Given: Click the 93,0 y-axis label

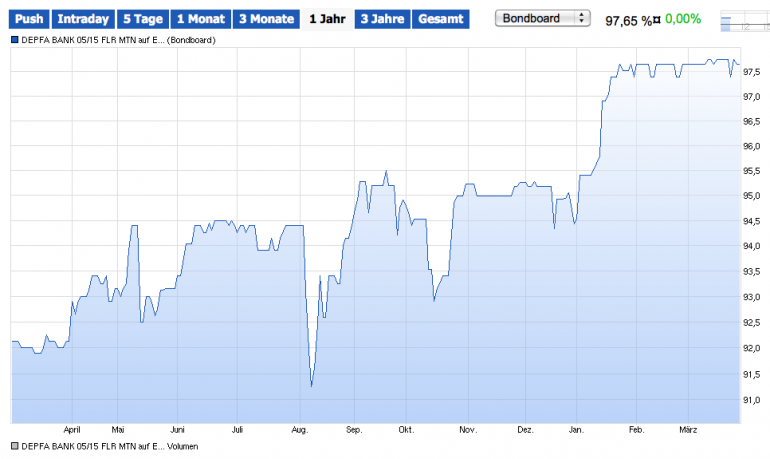Looking at the screenshot, I should point(751,297).
